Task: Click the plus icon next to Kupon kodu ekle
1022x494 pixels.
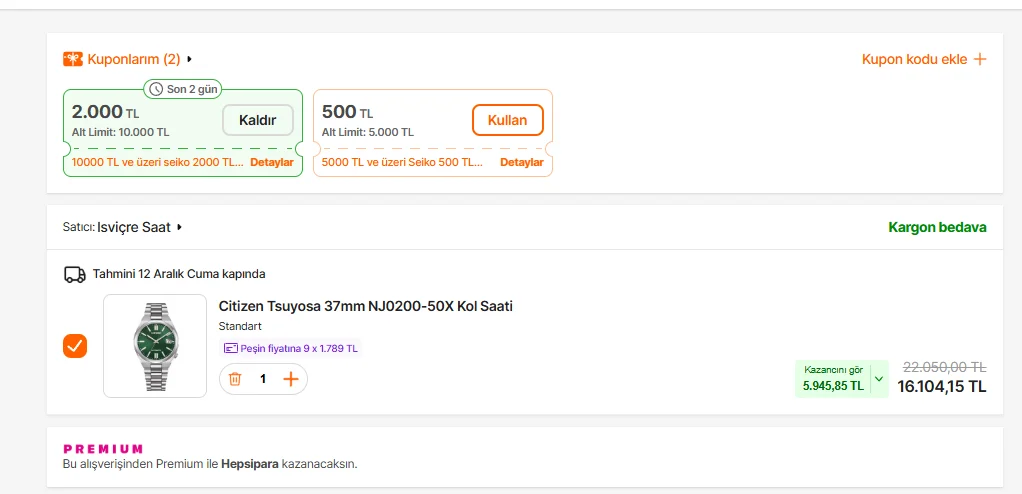Action: pos(980,59)
